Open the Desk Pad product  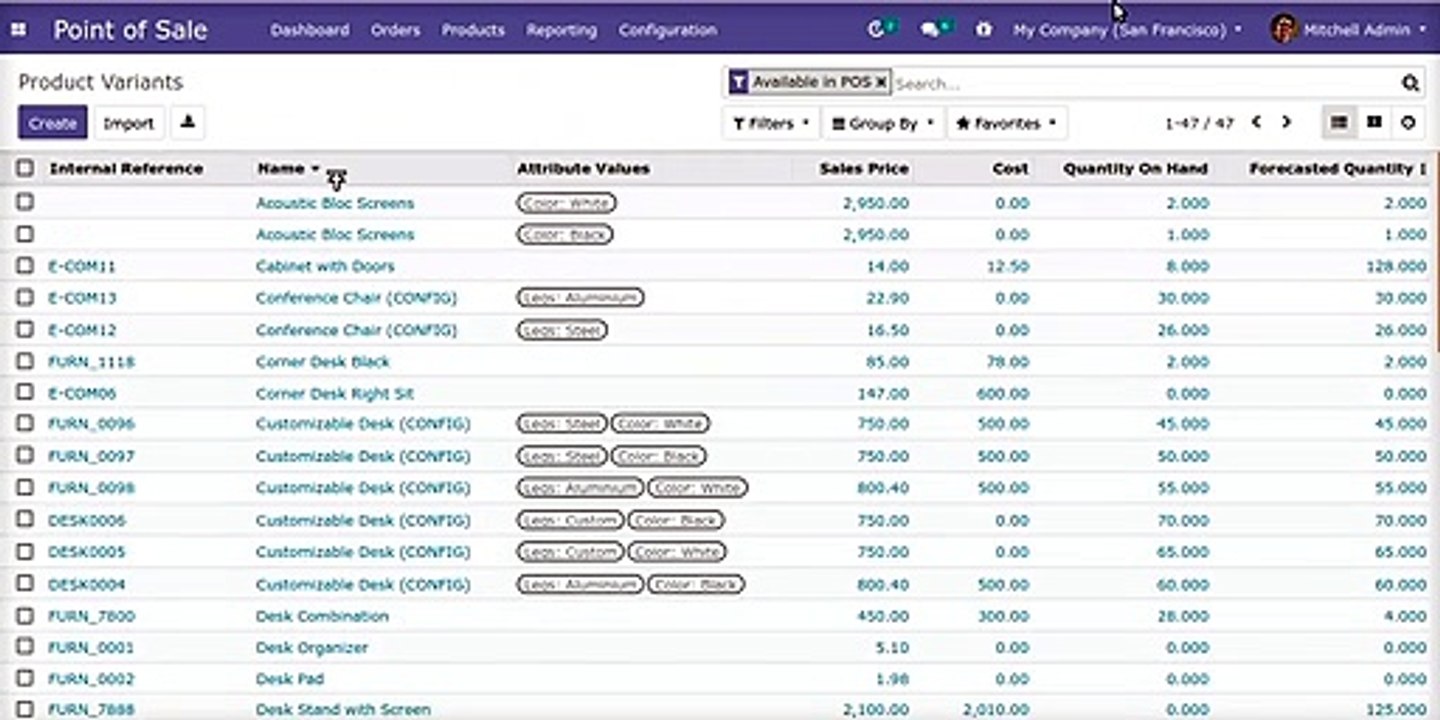click(289, 678)
